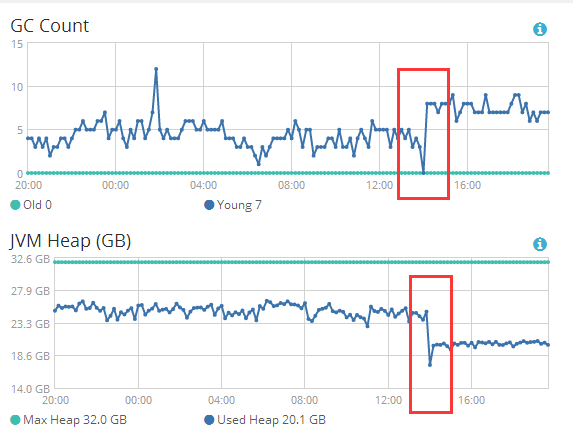Click the JVM Heap info icon
Screen dimensions: 573x437
pos(540,244)
